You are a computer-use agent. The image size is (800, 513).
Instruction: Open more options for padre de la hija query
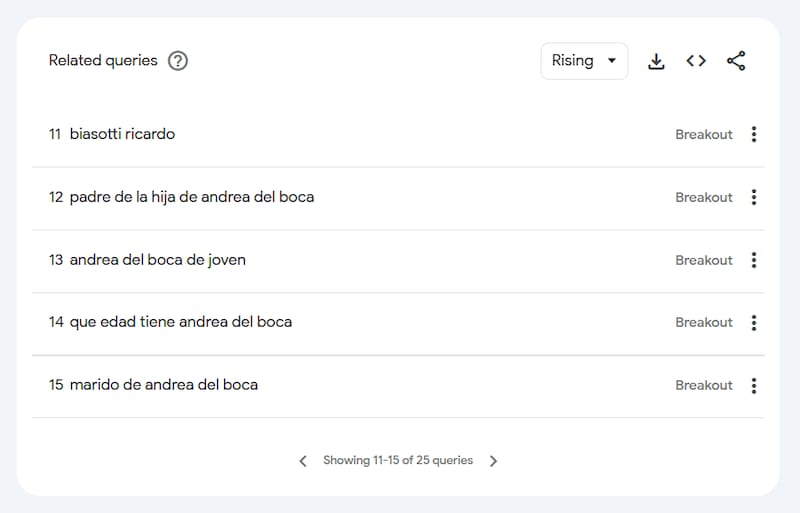[754, 197]
